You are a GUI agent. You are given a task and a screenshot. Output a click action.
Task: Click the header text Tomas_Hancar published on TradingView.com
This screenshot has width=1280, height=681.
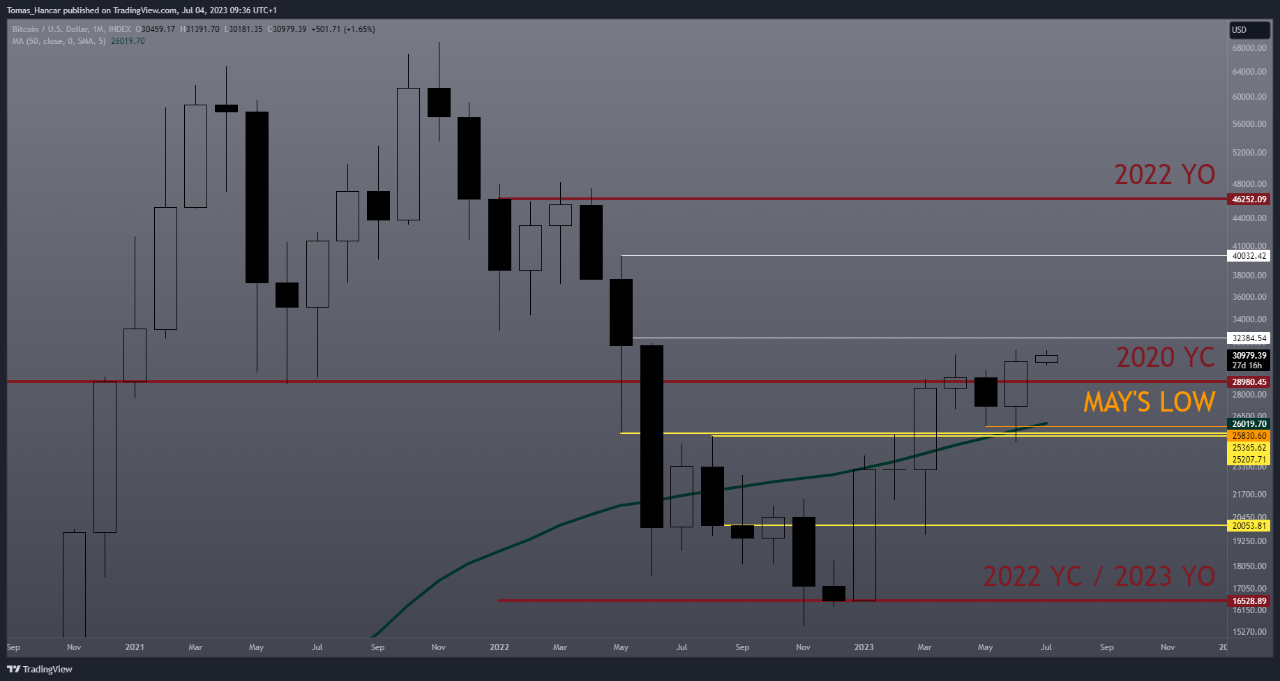coord(91,10)
